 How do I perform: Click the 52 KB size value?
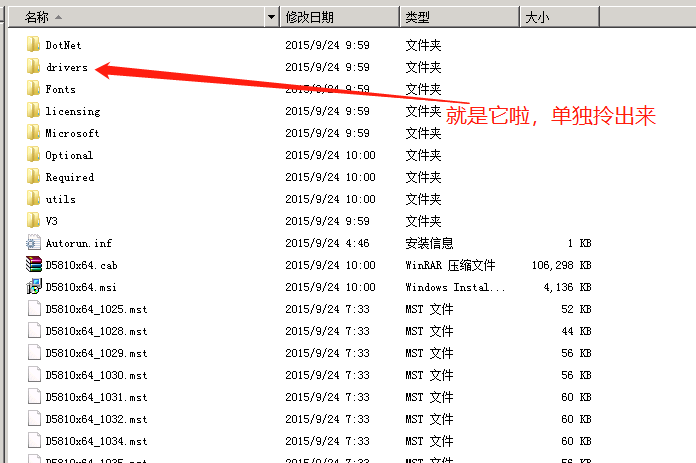[576, 309]
